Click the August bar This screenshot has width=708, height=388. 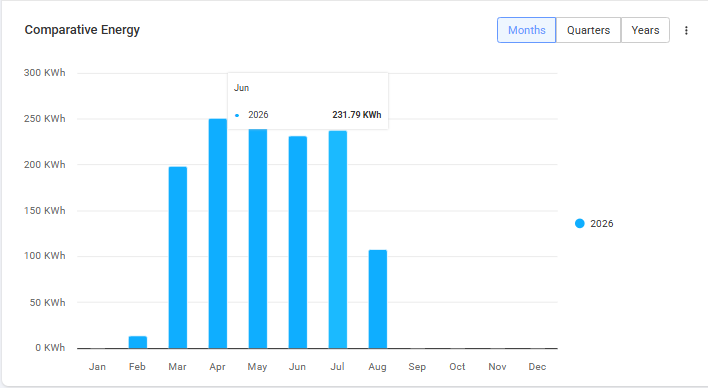tap(377, 299)
